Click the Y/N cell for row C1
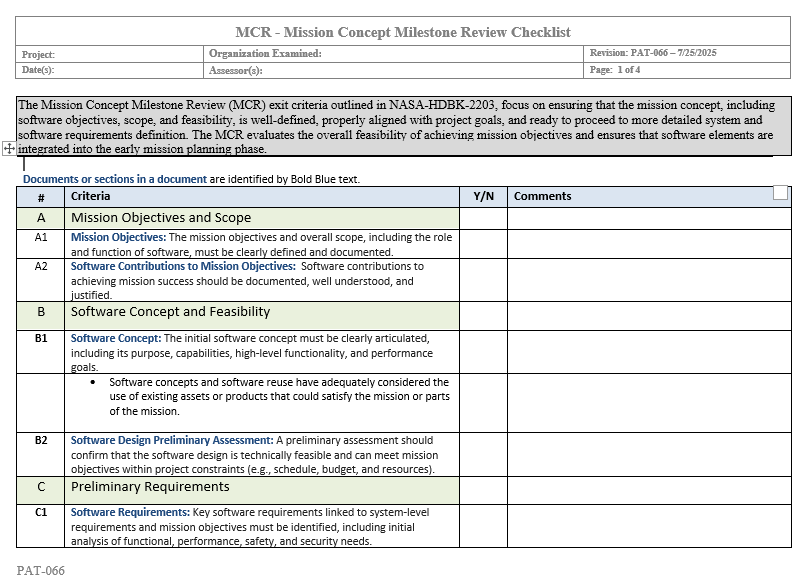Viewport: 808px width, 580px height. (482, 526)
